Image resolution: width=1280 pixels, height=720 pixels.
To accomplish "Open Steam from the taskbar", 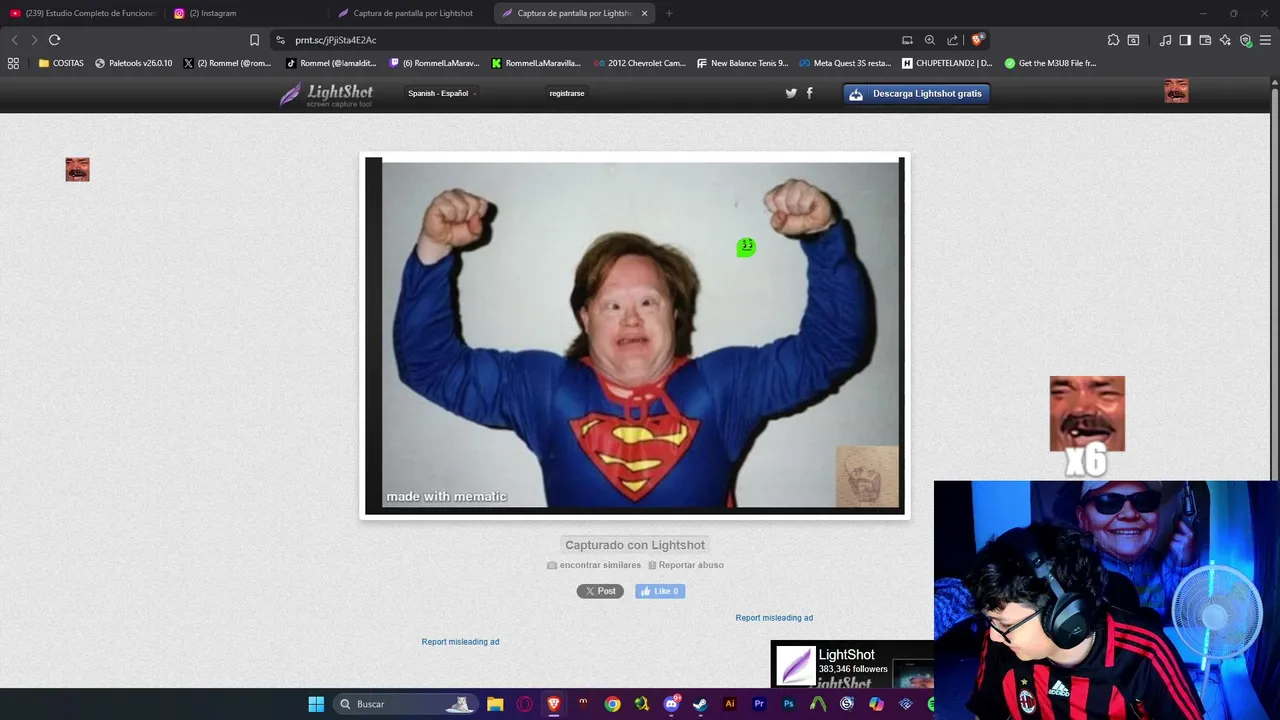I will click(700, 704).
